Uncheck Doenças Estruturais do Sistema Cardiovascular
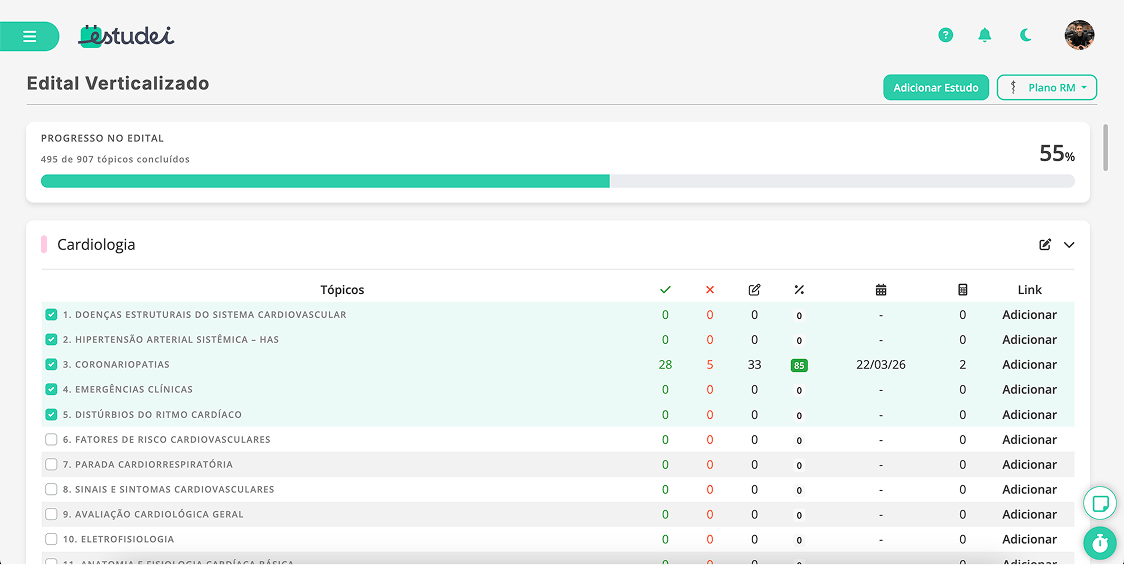 coord(51,315)
